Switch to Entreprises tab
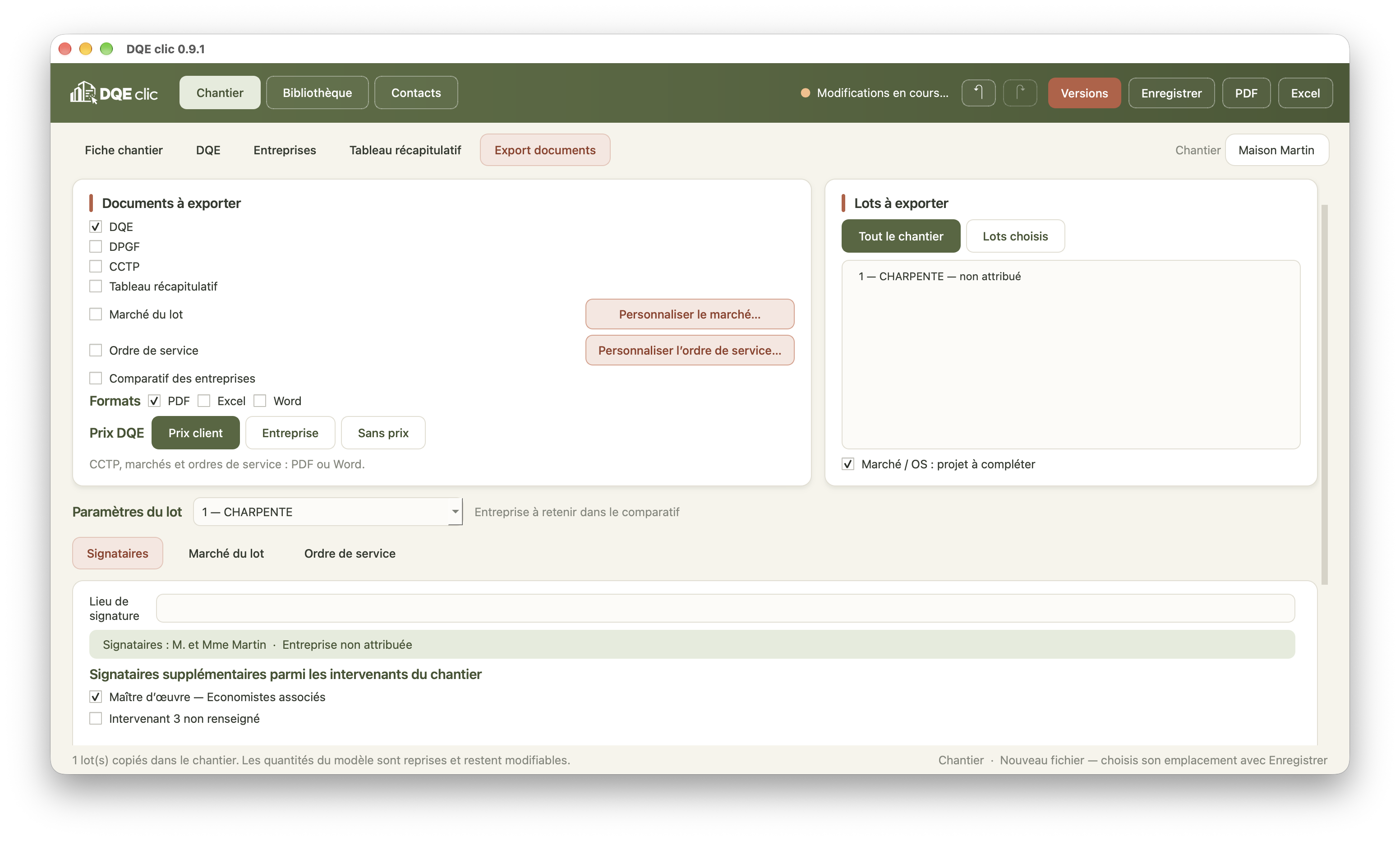 [284, 150]
